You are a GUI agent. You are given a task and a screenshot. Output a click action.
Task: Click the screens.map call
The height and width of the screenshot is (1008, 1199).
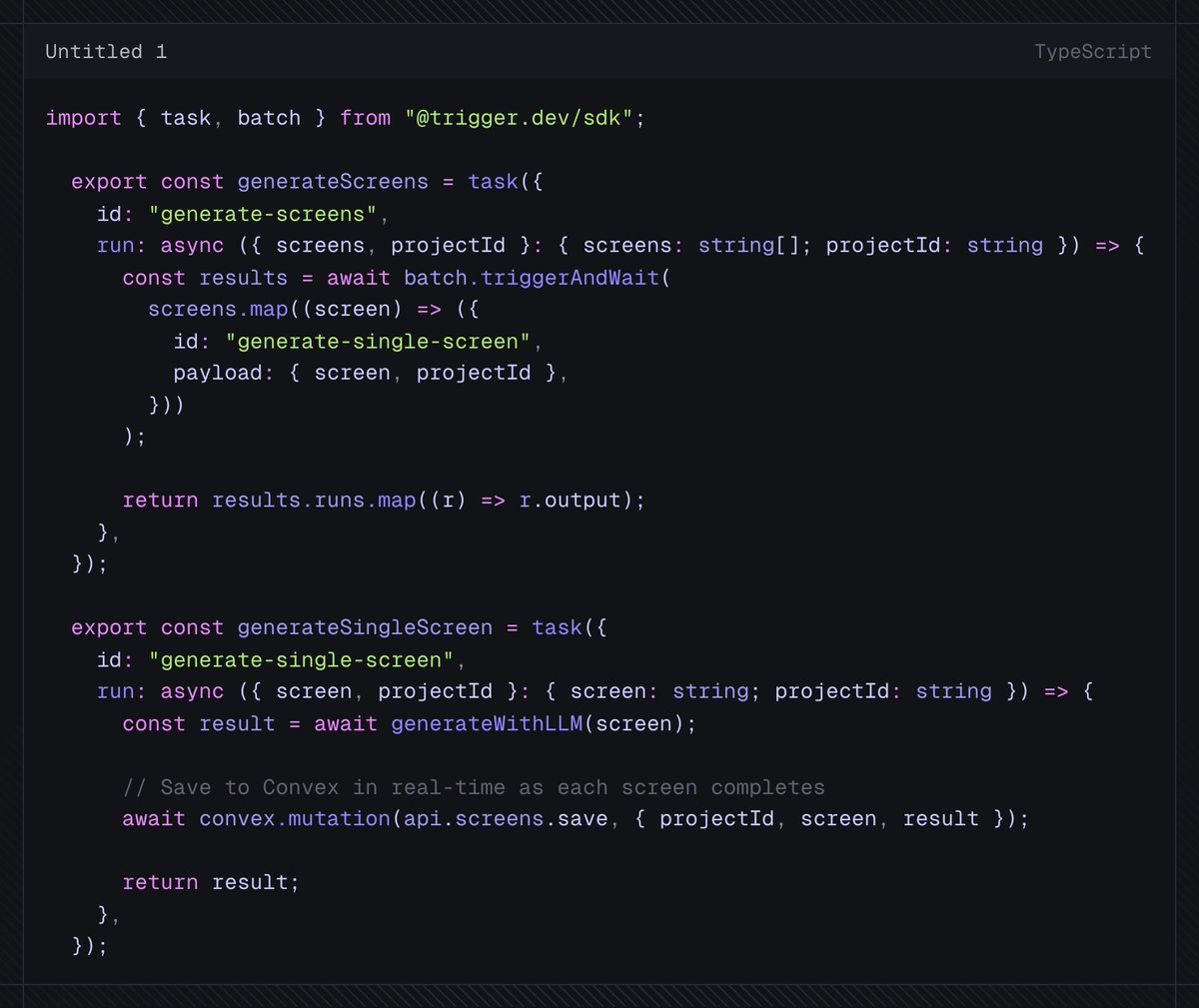tap(218, 309)
